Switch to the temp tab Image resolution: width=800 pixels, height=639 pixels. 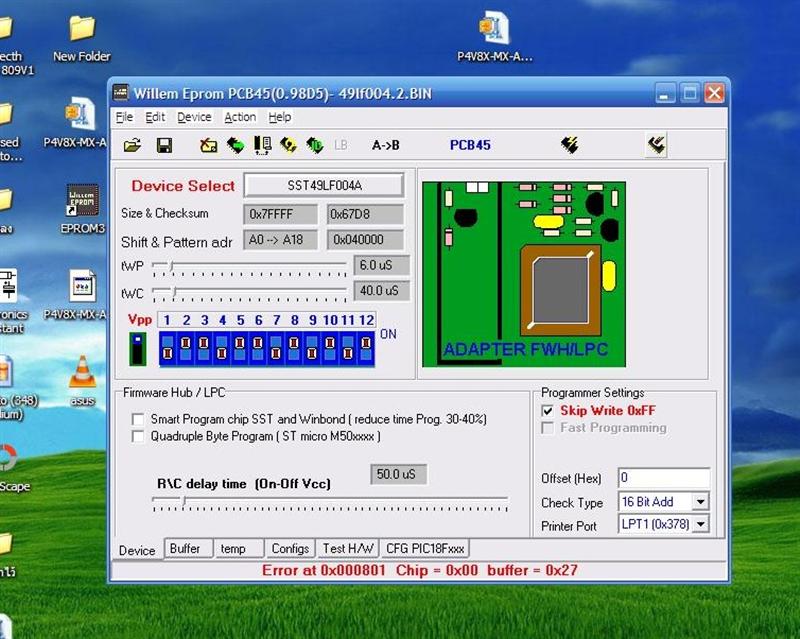(x=239, y=549)
